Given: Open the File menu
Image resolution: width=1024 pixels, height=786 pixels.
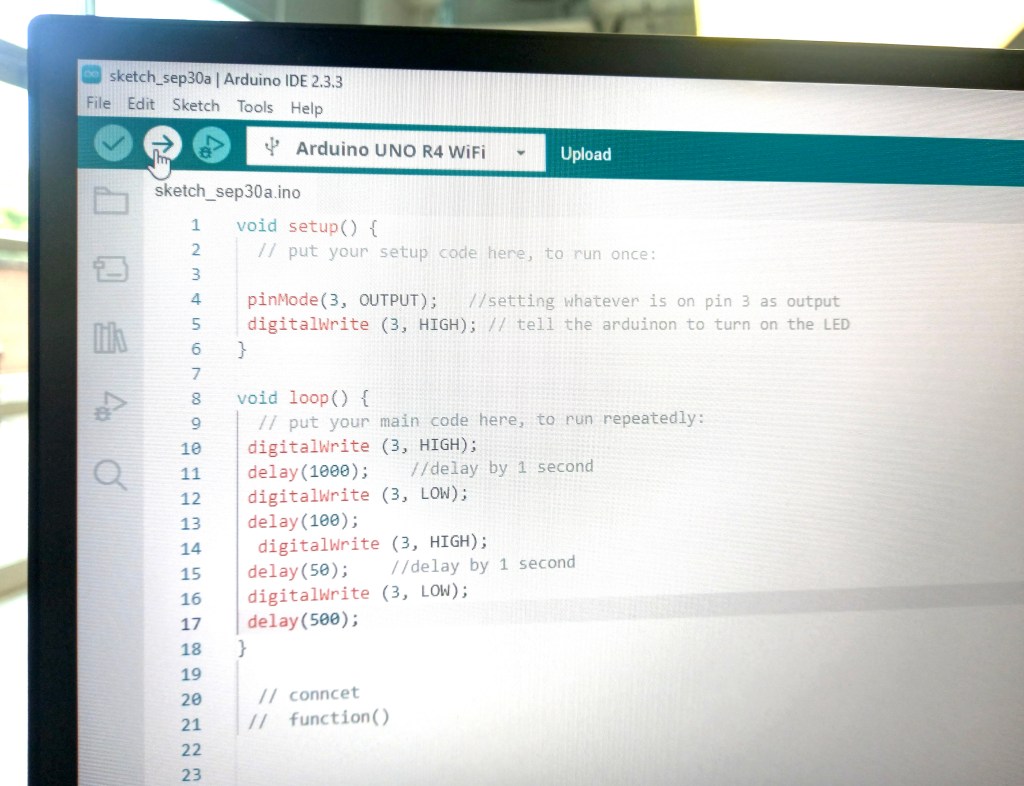Looking at the screenshot, I should pos(98,103).
